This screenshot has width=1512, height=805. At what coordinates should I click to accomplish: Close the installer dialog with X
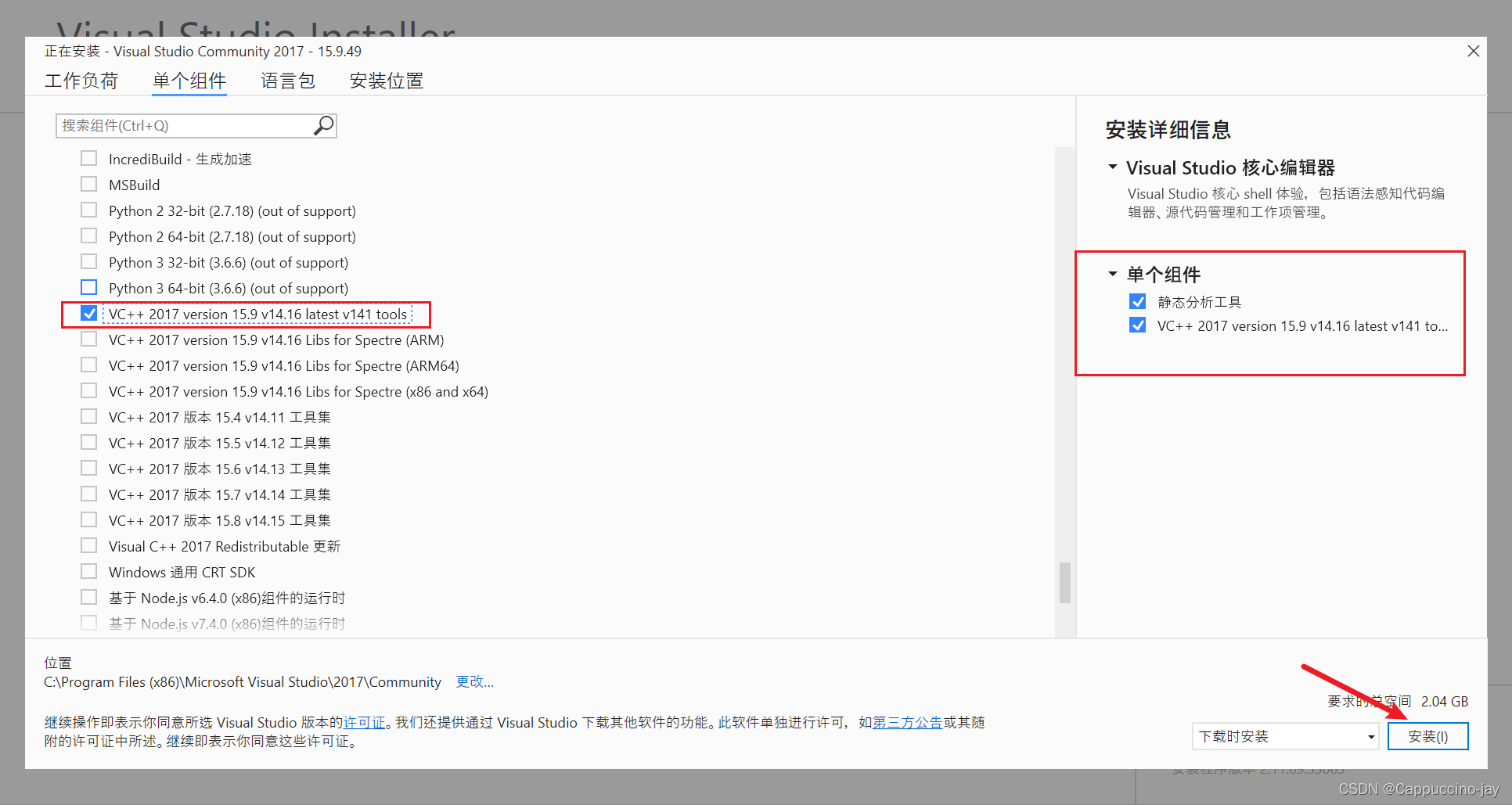(x=1473, y=51)
